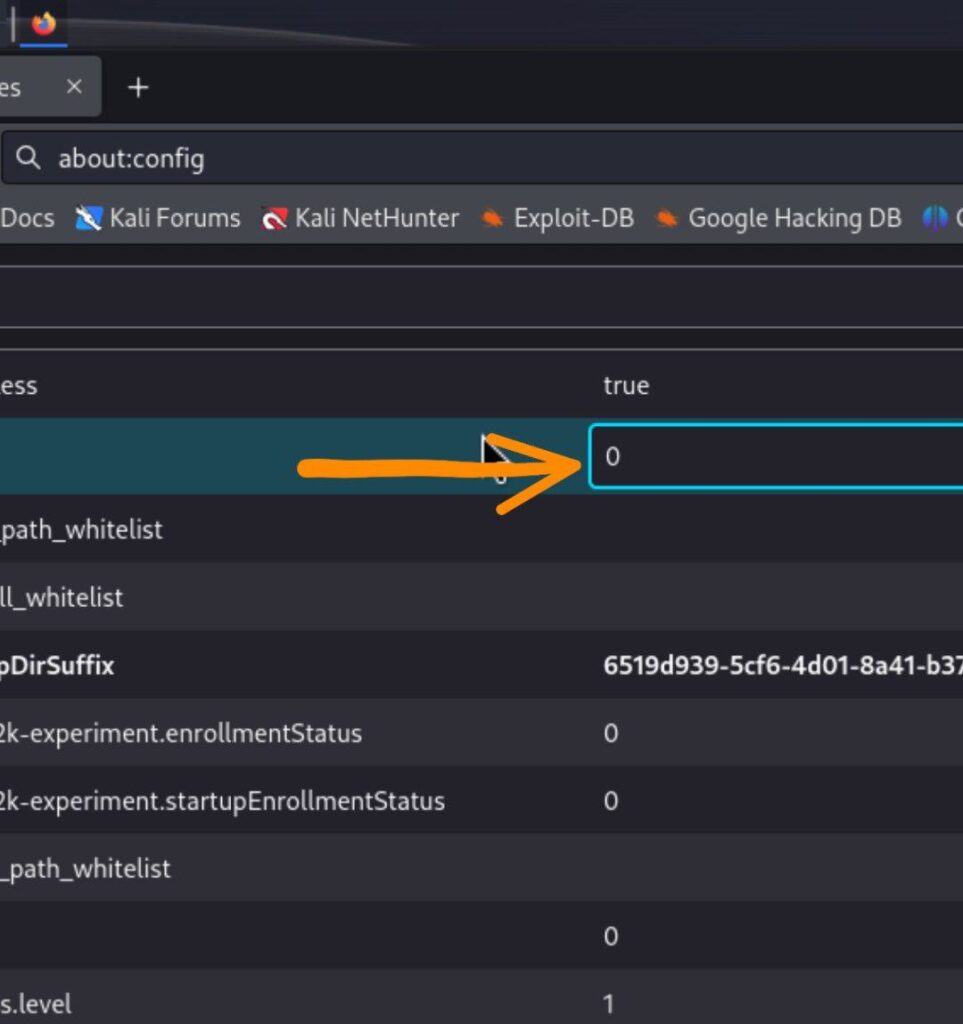Open the Kali Forums bookmark
The image size is (963, 1024).
pos(159,218)
